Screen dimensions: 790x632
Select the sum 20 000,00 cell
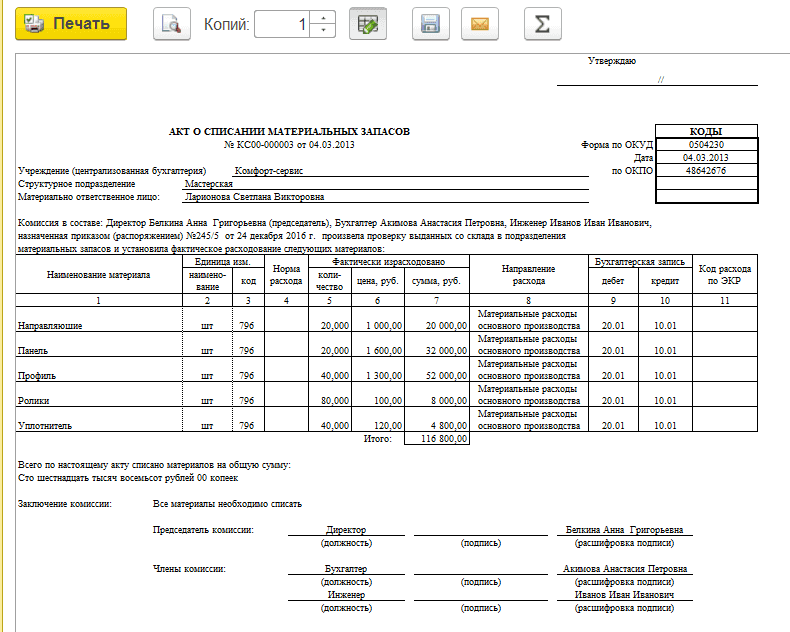click(x=437, y=319)
